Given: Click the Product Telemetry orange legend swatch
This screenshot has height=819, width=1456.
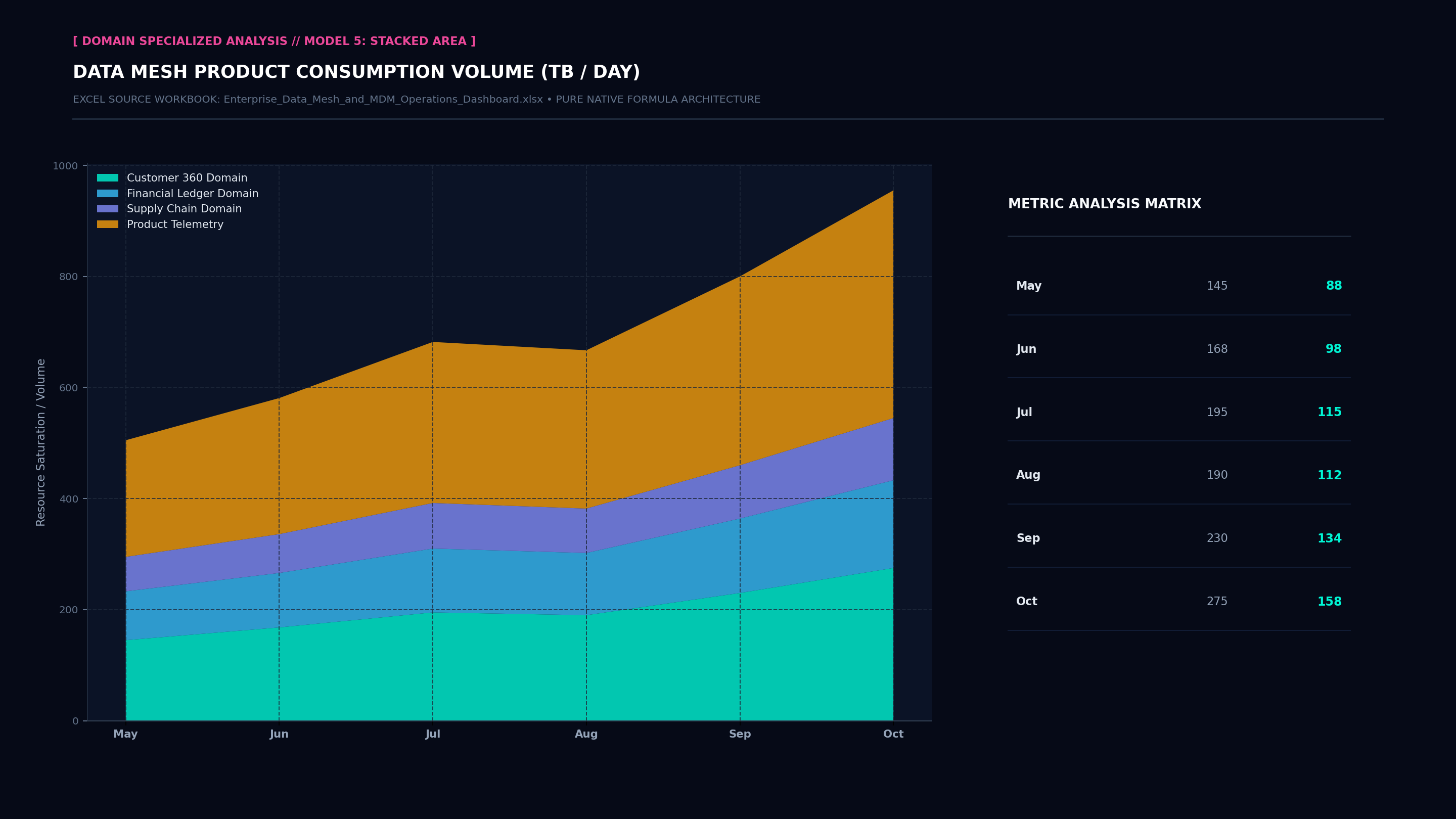Looking at the screenshot, I should pos(107,224).
